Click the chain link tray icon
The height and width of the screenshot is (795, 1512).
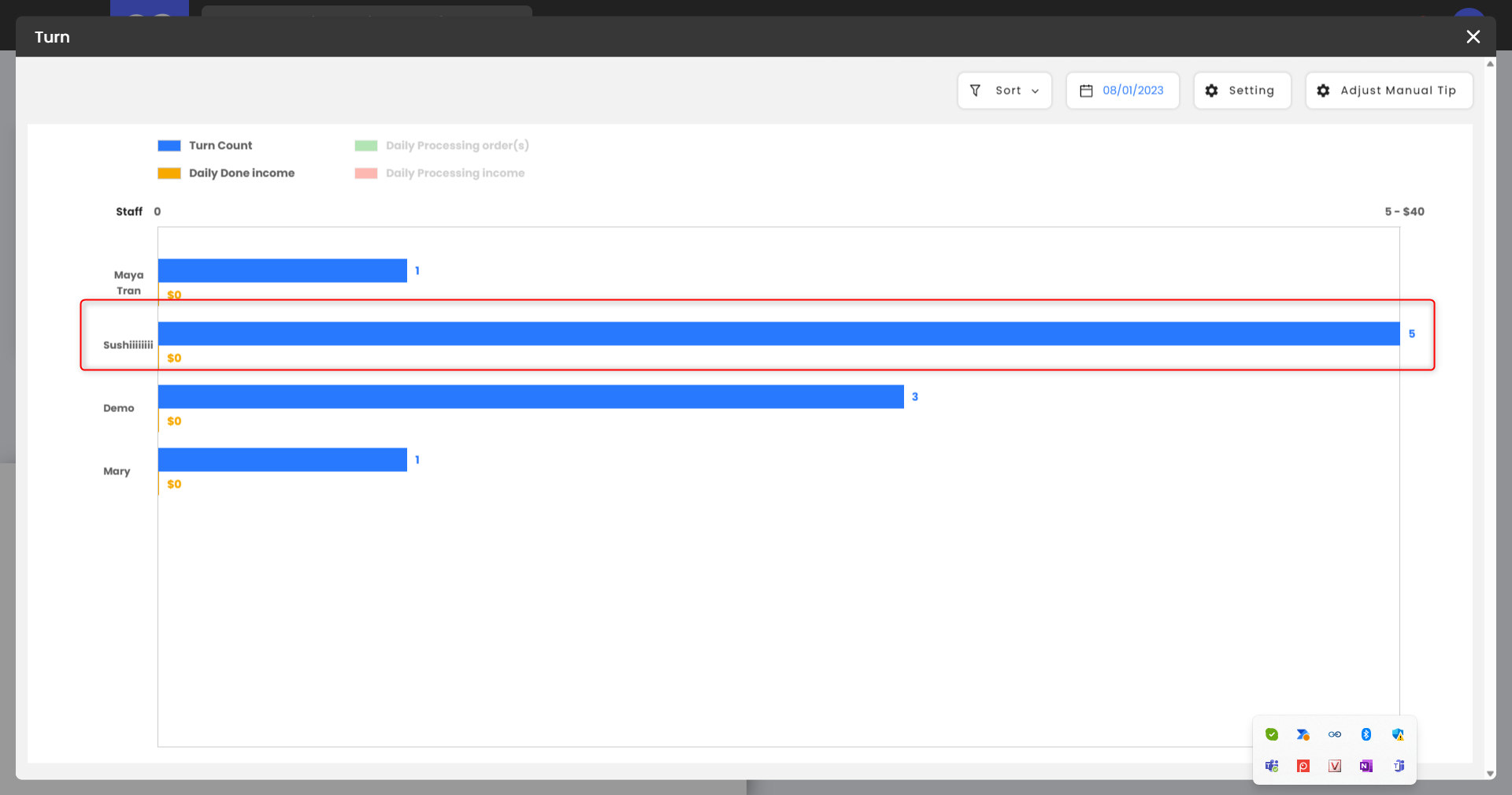tap(1335, 734)
